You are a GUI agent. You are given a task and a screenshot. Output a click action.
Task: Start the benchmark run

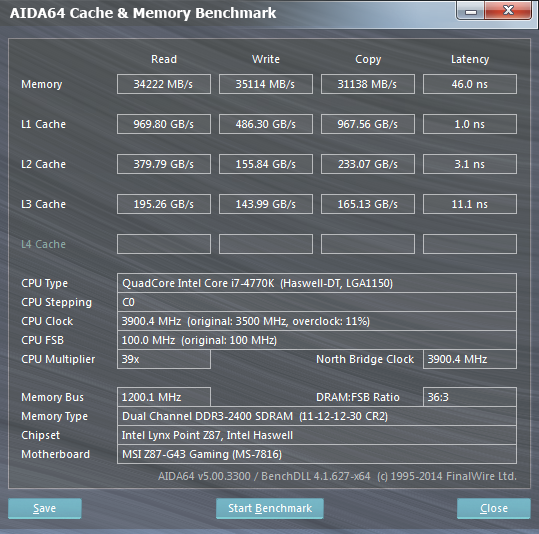click(270, 508)
